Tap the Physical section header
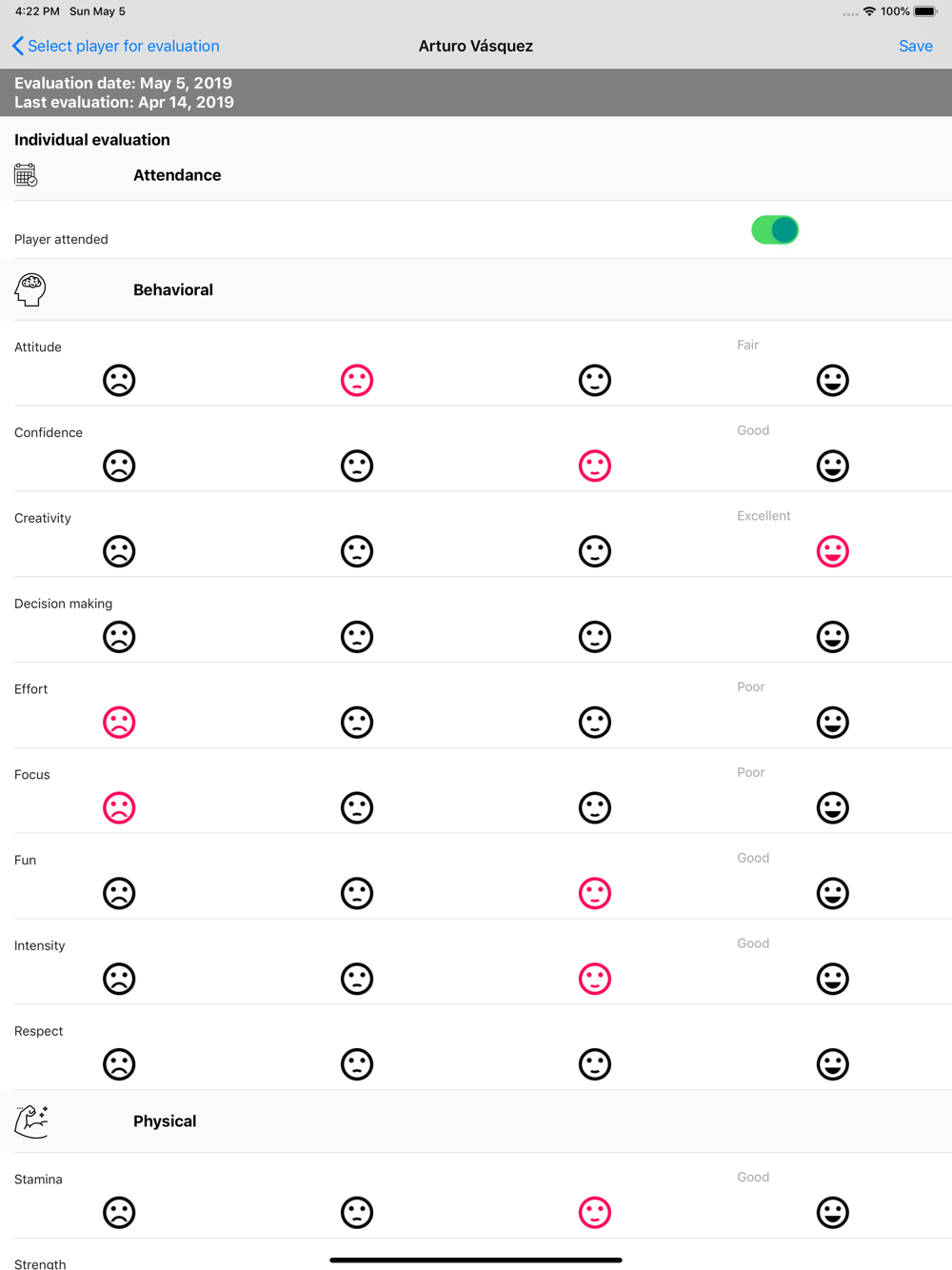 pos(165,1121)
